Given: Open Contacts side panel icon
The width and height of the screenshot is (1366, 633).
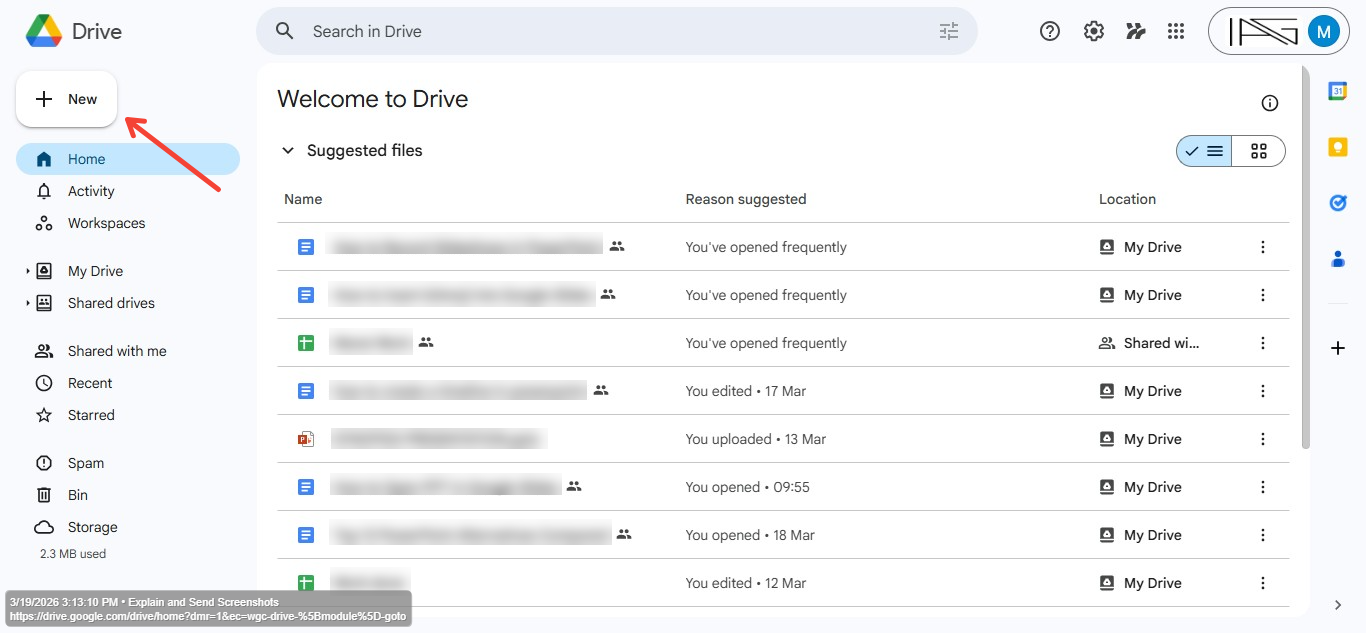Looking at the screenshot, I should coord(1338,259).
